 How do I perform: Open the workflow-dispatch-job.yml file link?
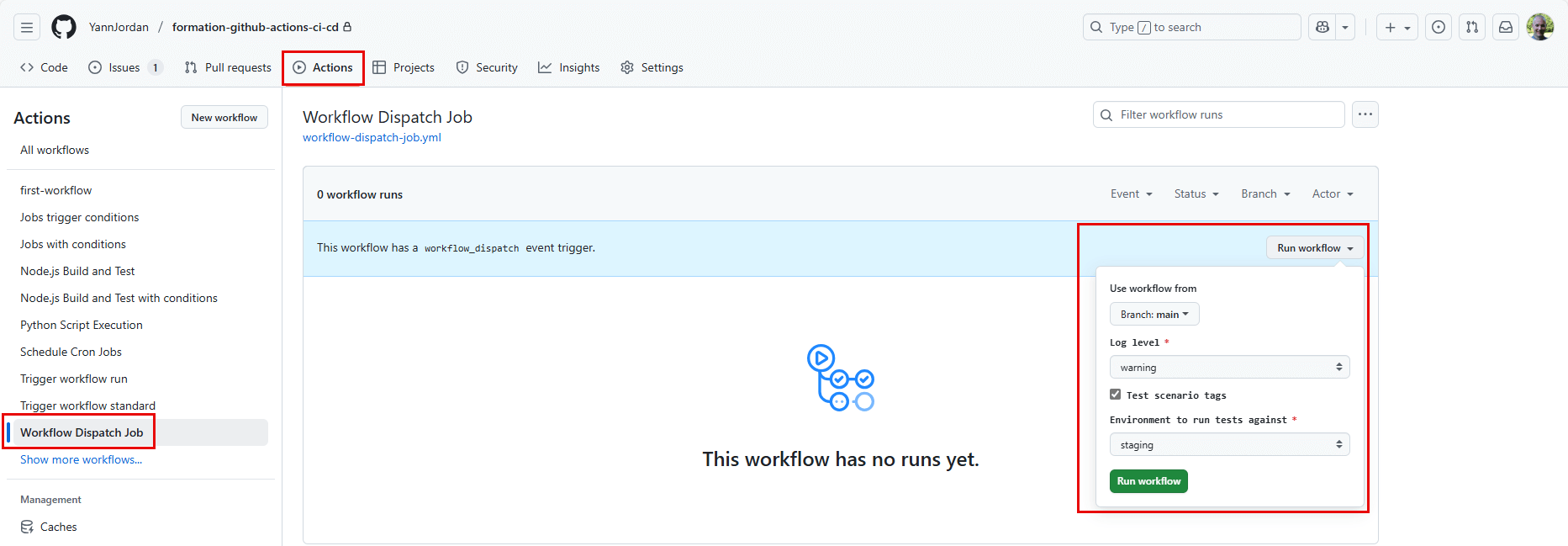click(372, 137)
